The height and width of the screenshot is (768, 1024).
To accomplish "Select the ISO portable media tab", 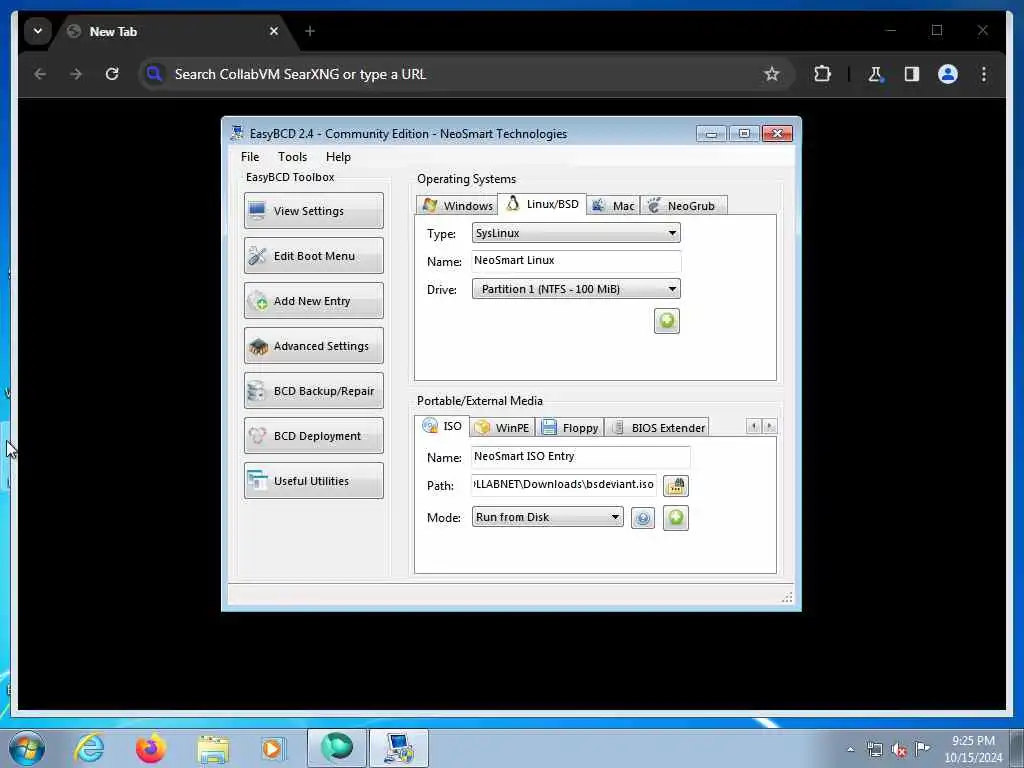I will (442, 426).
